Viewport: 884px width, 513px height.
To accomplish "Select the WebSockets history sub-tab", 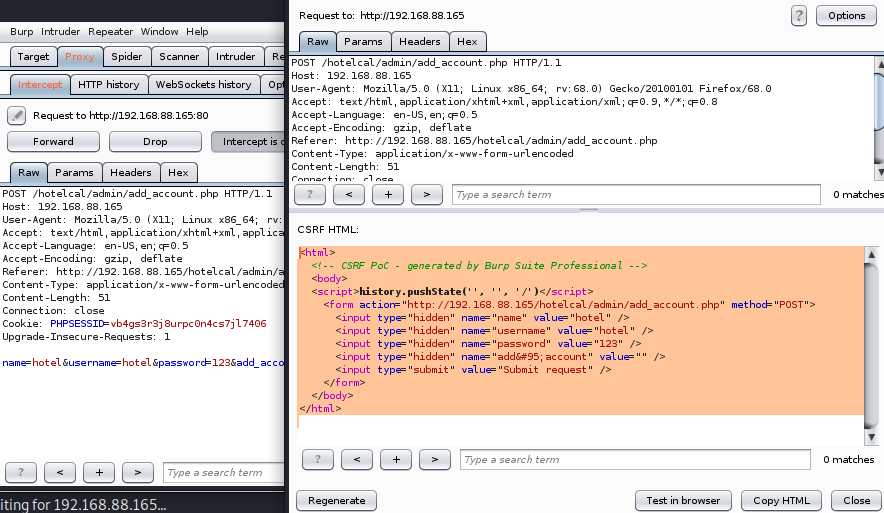I will coord(204,85).
